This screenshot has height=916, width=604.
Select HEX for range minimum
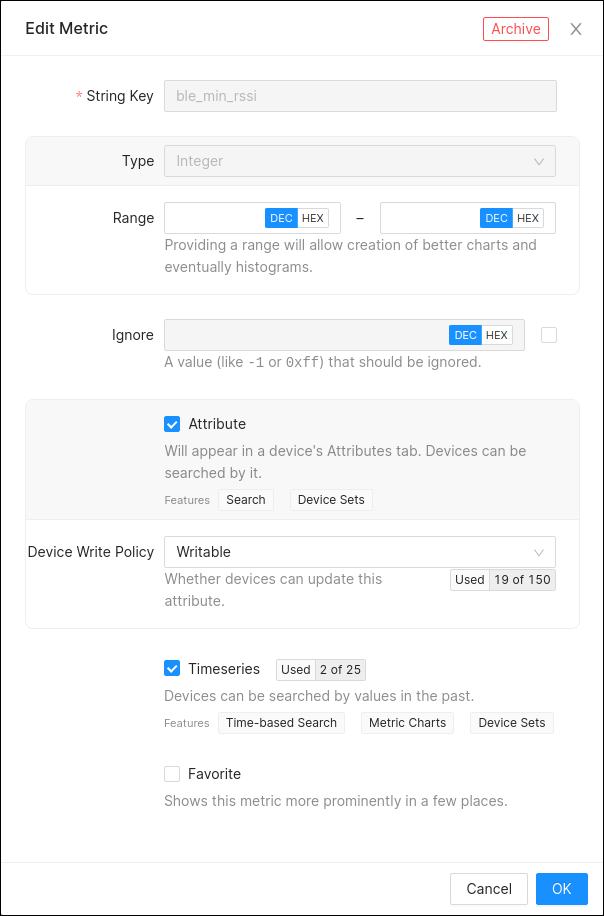[313, 218]
